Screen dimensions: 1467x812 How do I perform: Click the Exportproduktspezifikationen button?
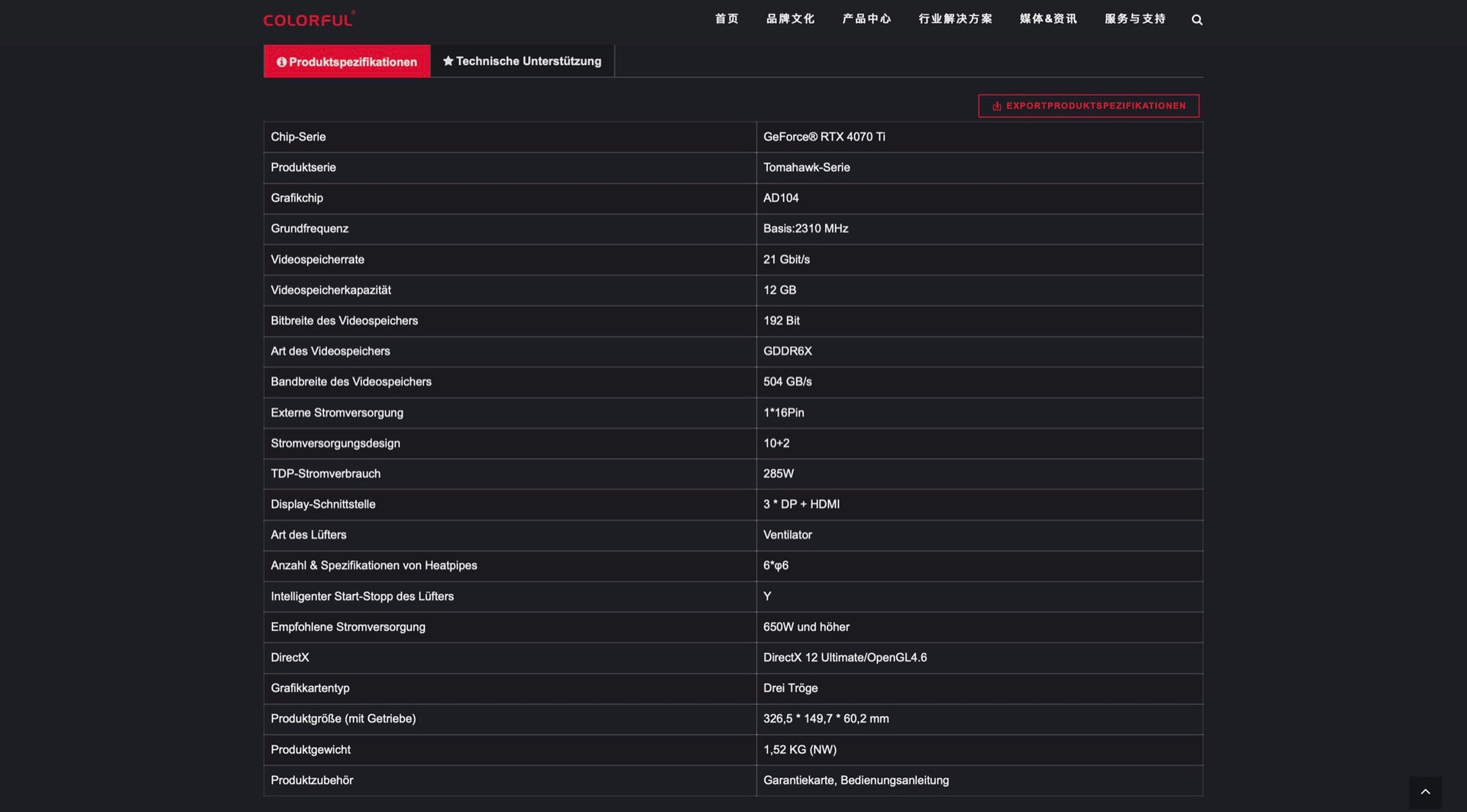click(x=1088, y=105)
